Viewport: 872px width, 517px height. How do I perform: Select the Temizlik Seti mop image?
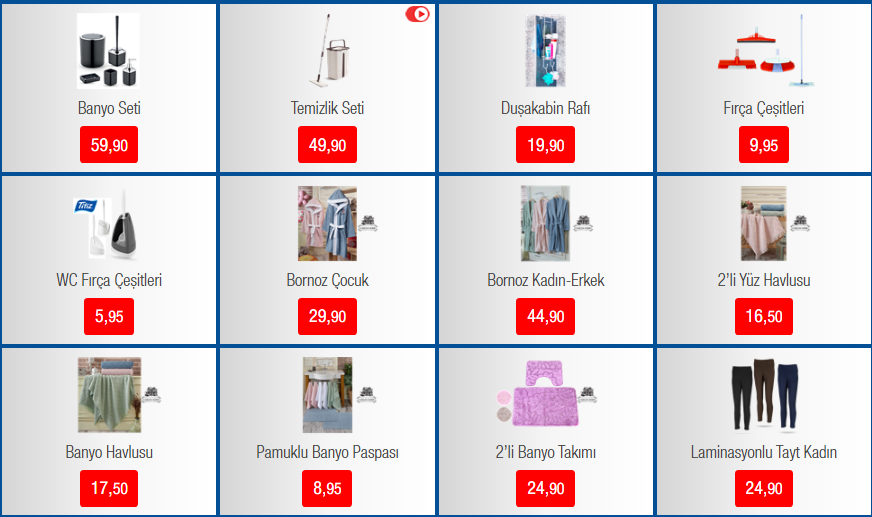pos(330,51)
